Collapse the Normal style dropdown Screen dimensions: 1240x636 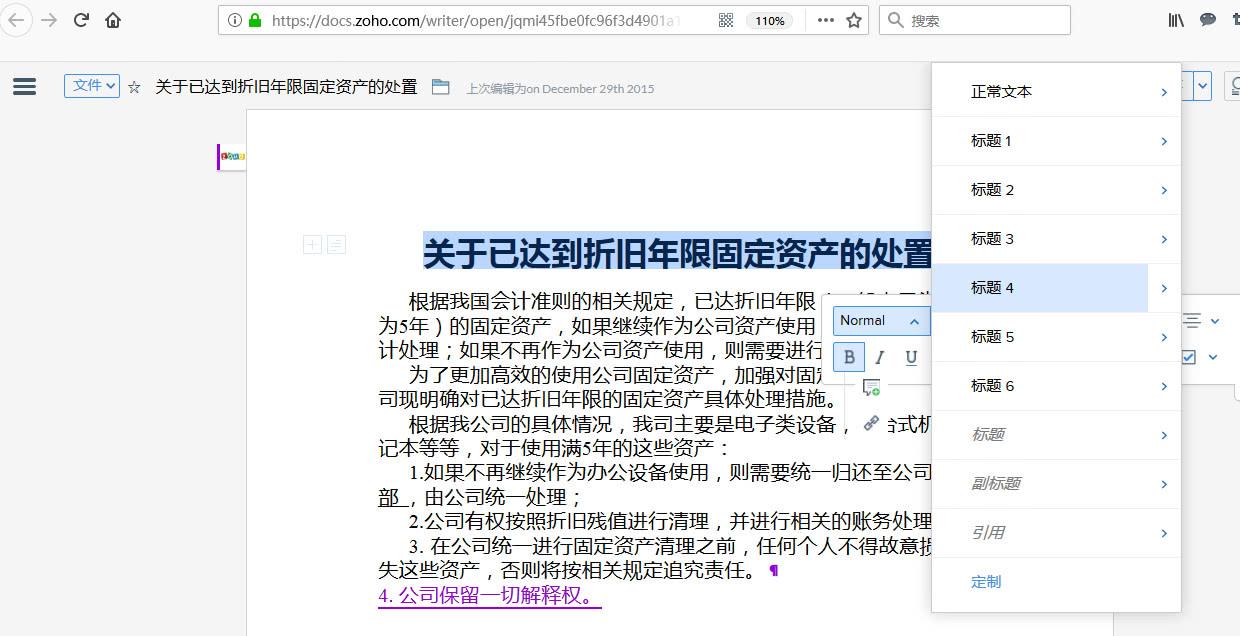click(x=914, y=321)
